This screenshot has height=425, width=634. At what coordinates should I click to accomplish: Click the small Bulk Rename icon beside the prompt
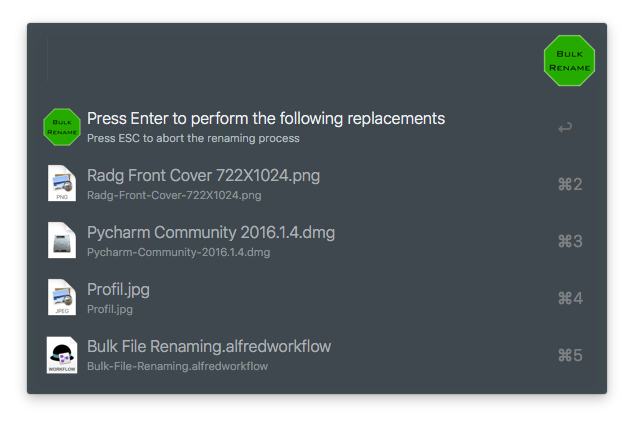pyautogui.click(x=62, y=127)
